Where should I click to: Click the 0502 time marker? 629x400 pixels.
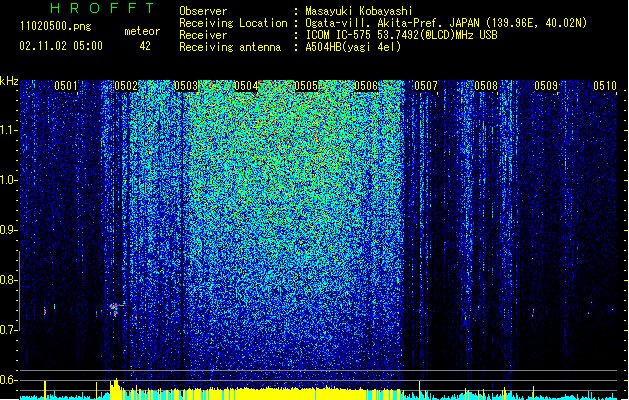[x=126, y=86]
